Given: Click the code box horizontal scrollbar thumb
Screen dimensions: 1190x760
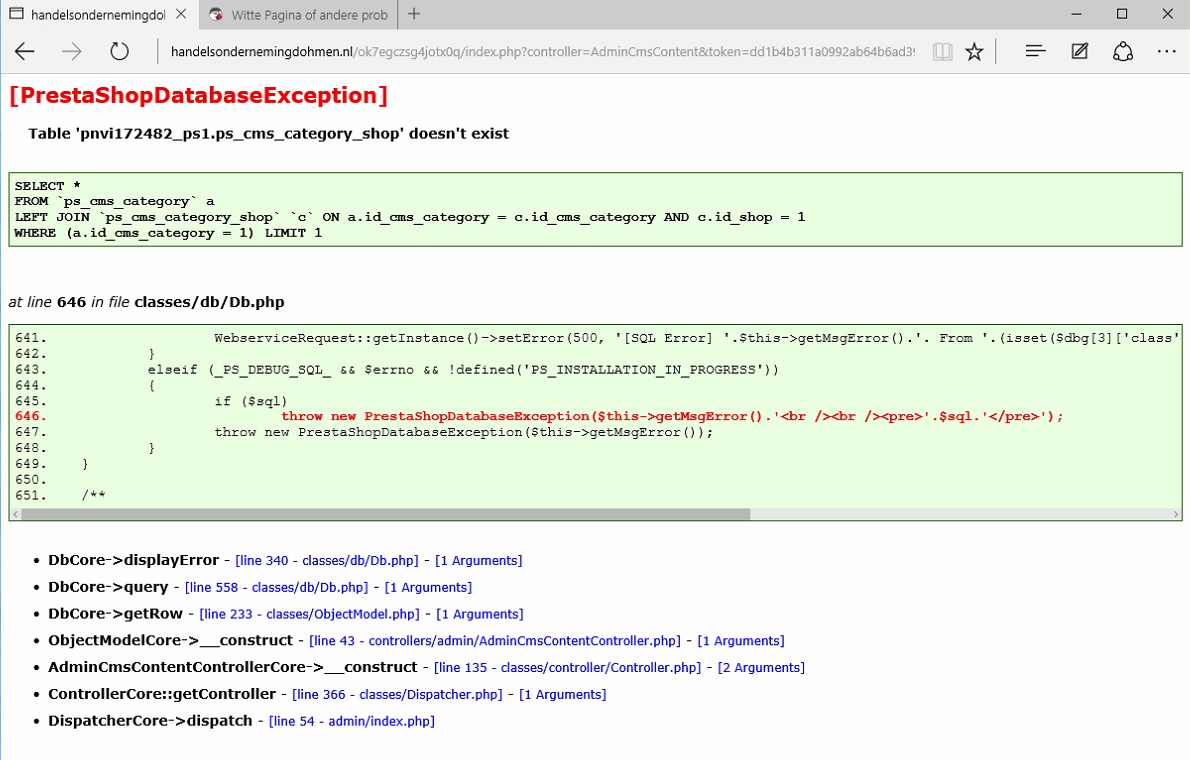Looking at the screenshot, I should click(386, 514).
